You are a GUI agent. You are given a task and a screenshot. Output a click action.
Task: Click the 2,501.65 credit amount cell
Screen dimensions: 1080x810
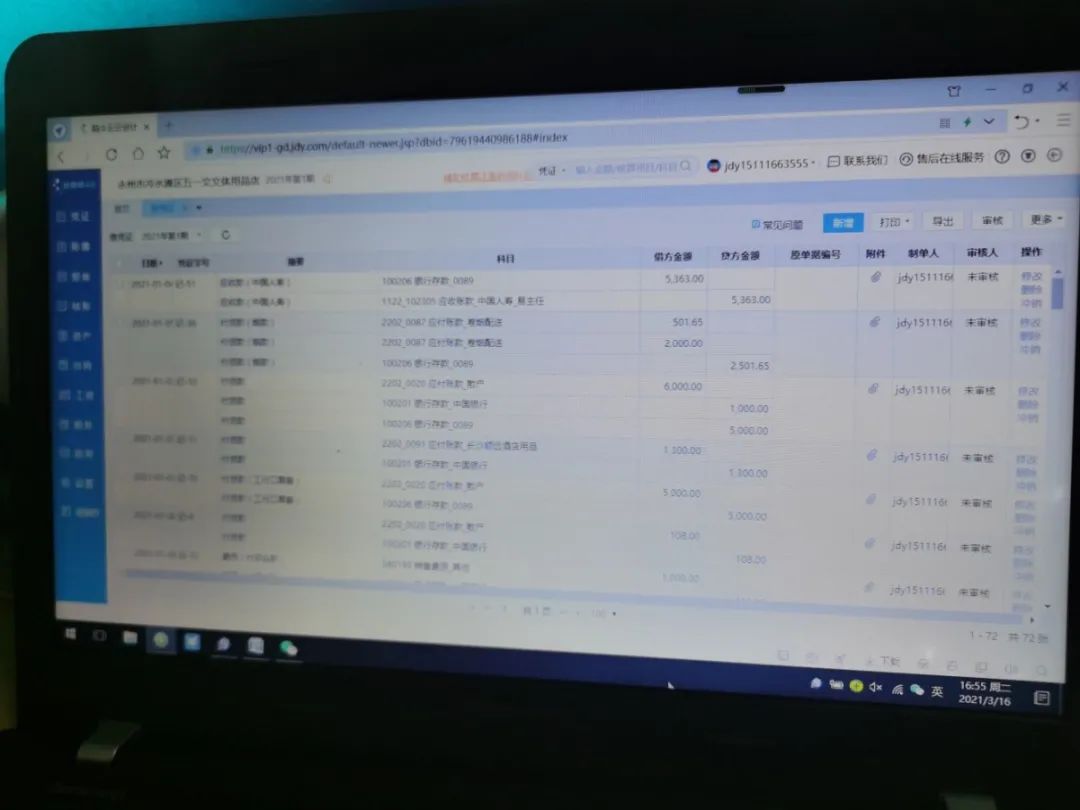(x=749, y=366)
